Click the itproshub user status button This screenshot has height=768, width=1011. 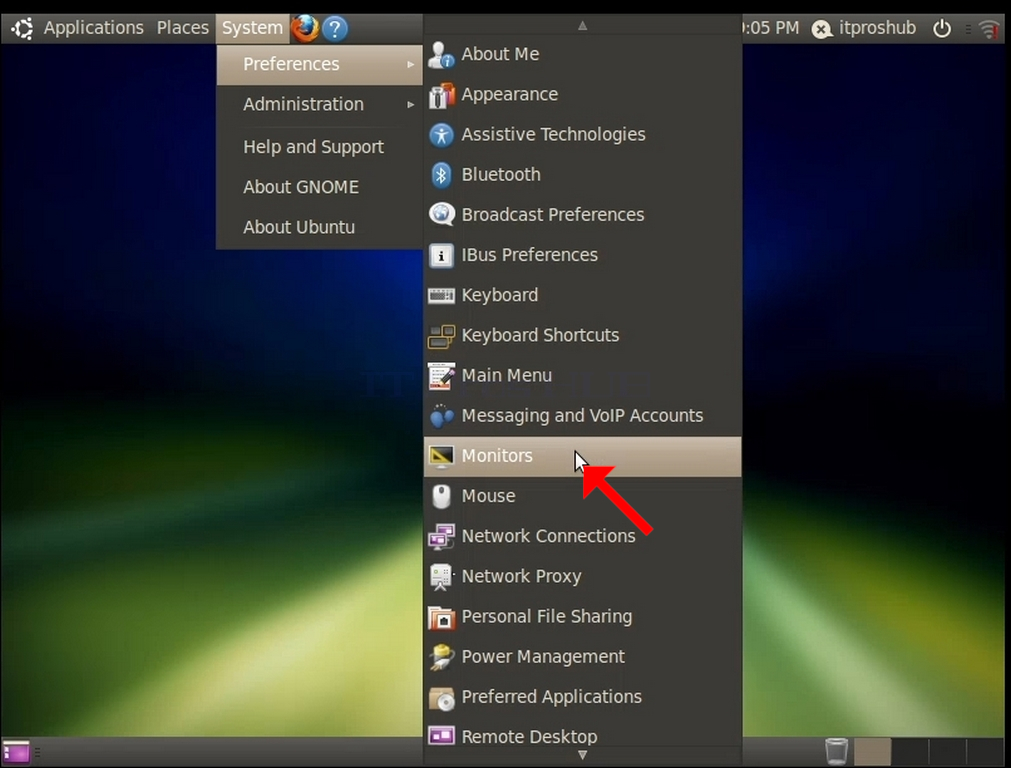tap(864, 28)
